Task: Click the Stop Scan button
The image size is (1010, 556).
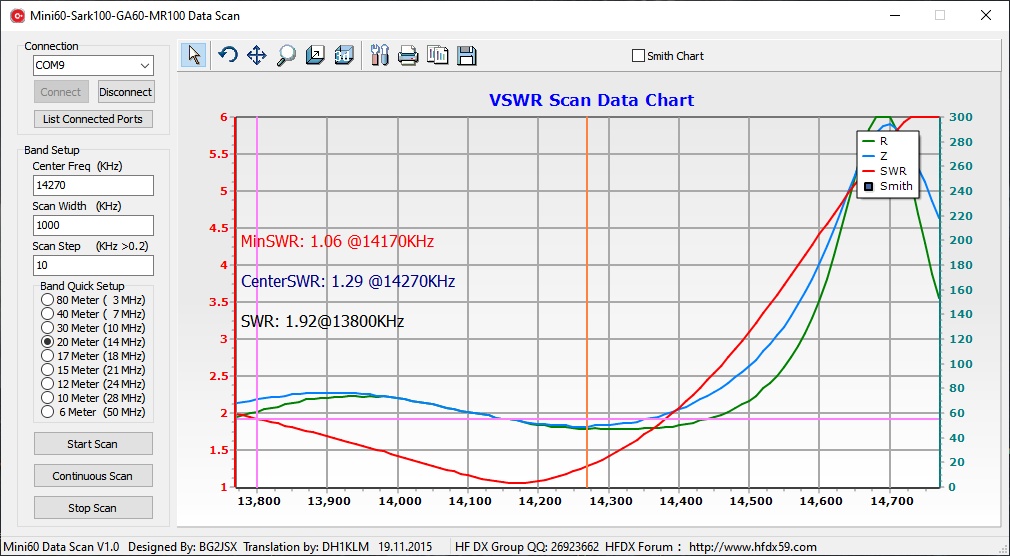Action: pyautogui.click(x=93, y=508)
